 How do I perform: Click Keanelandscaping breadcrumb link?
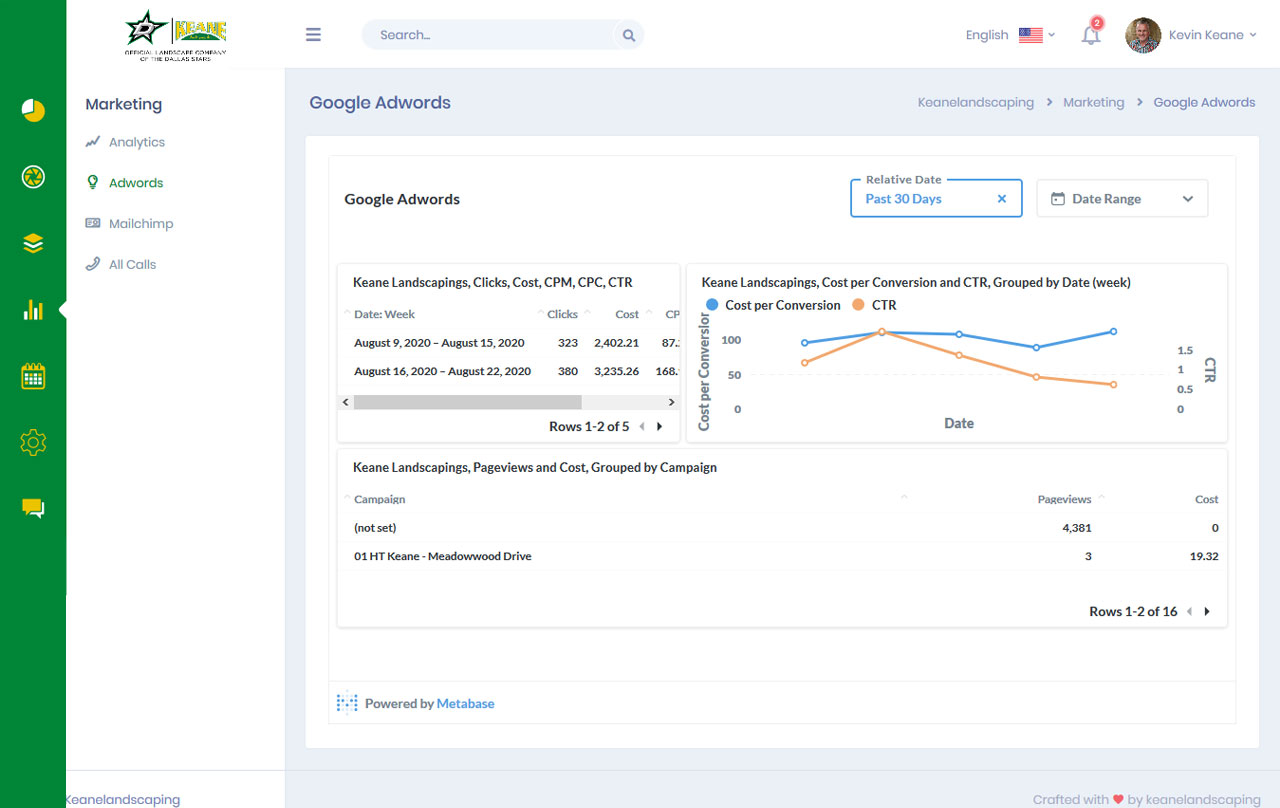976,102
